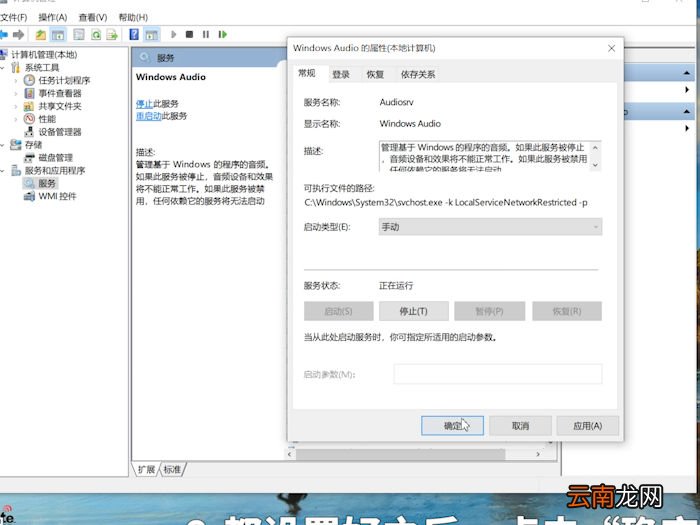
Task: Open Help with the blue question-mark icon
Action: point(134,34)
